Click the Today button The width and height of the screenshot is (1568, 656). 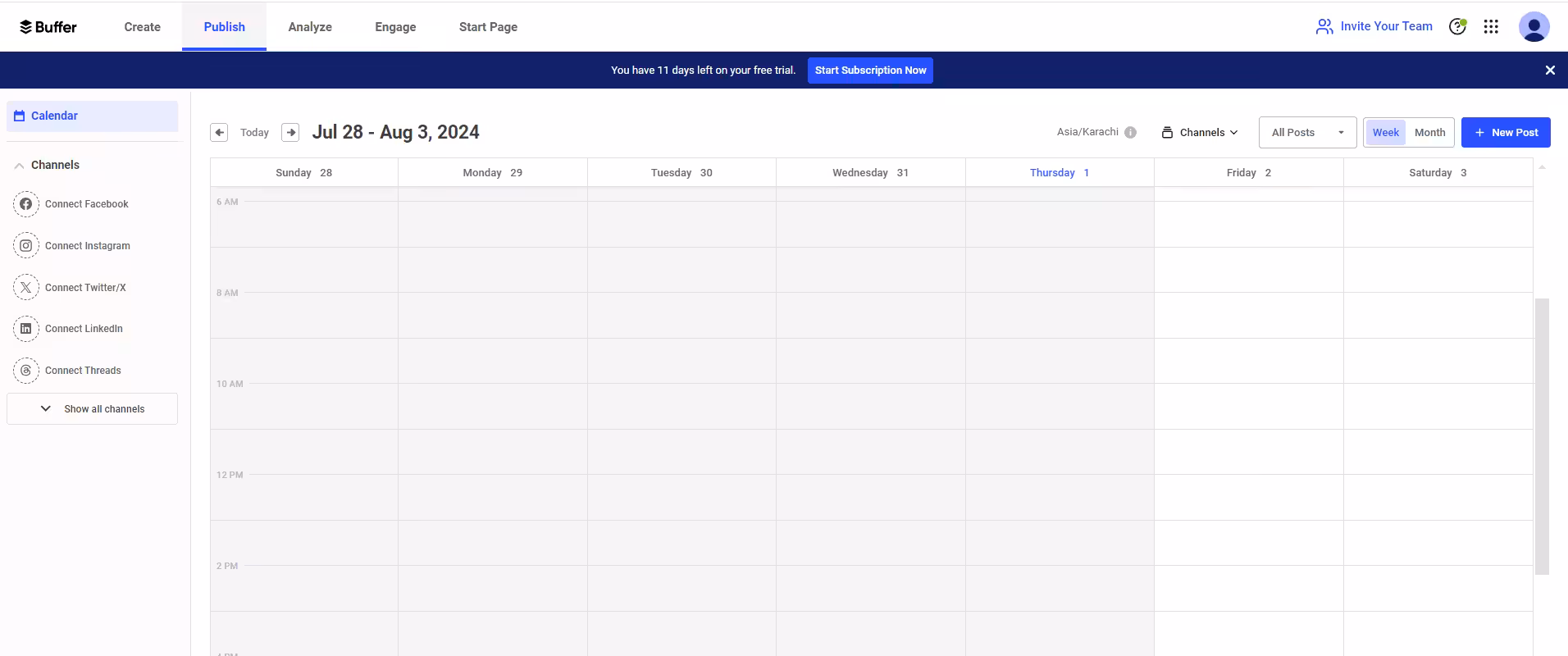[x=254, y=133]
